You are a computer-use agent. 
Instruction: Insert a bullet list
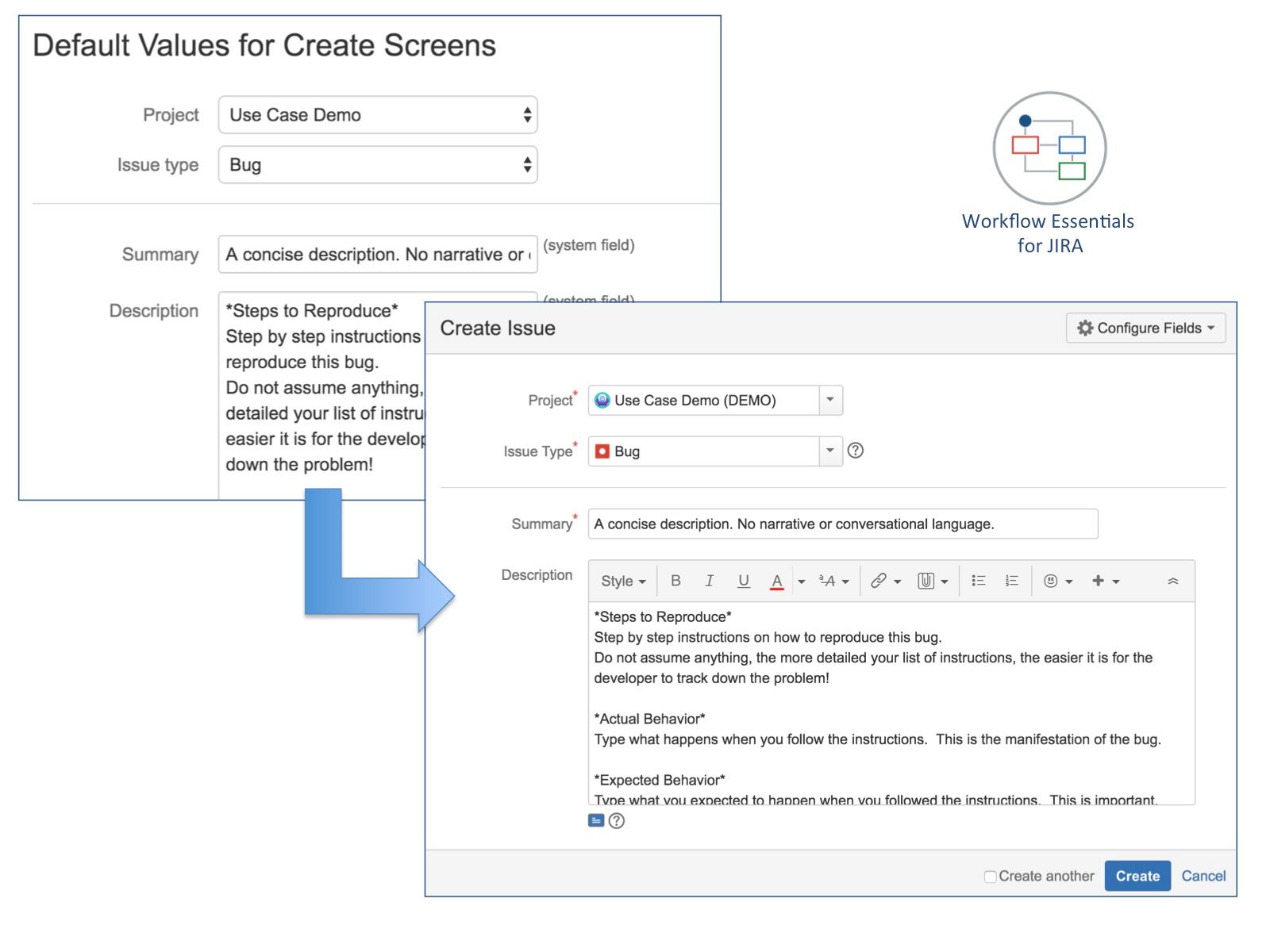pos(979,581)
